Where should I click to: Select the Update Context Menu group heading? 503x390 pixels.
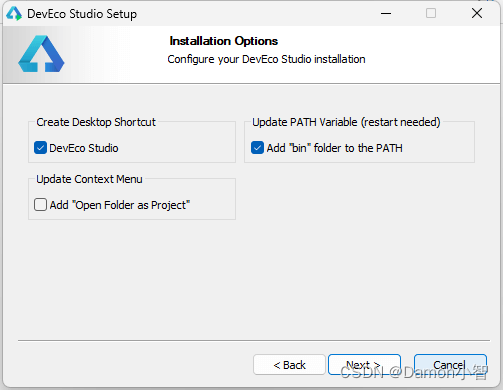89,179
